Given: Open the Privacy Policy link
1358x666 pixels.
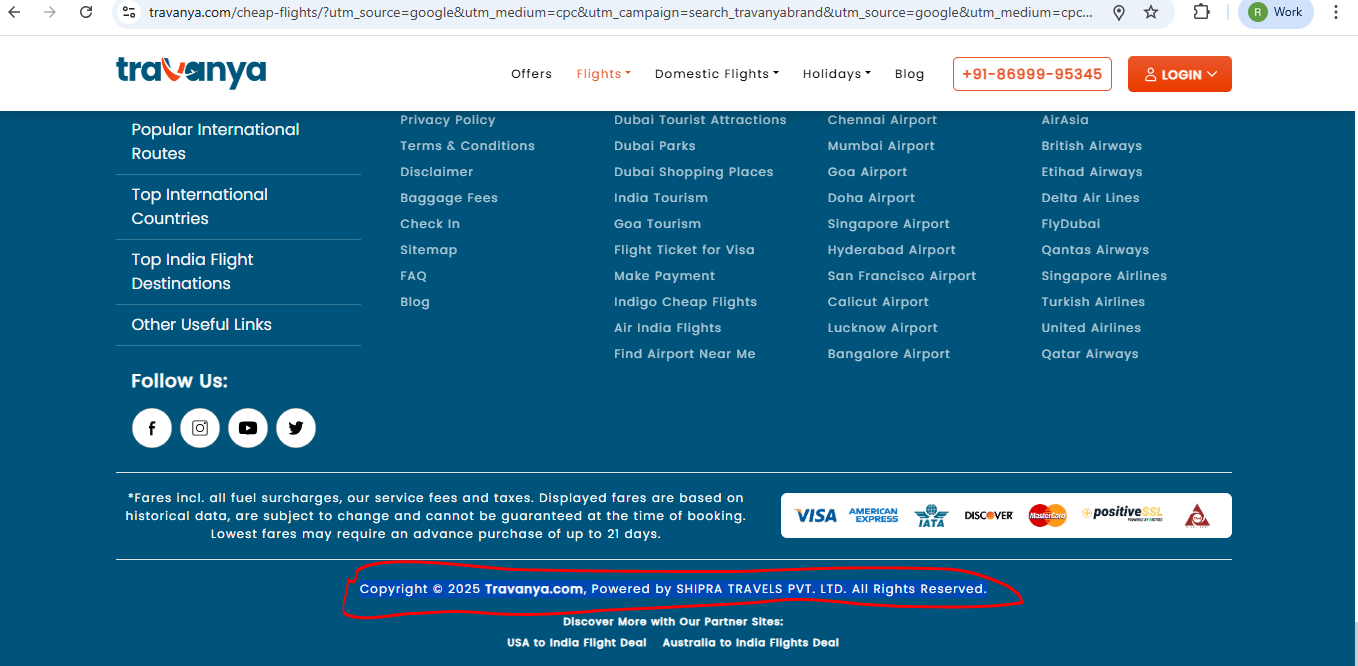Looking at the screenshot, I should (x=447, y=120).
